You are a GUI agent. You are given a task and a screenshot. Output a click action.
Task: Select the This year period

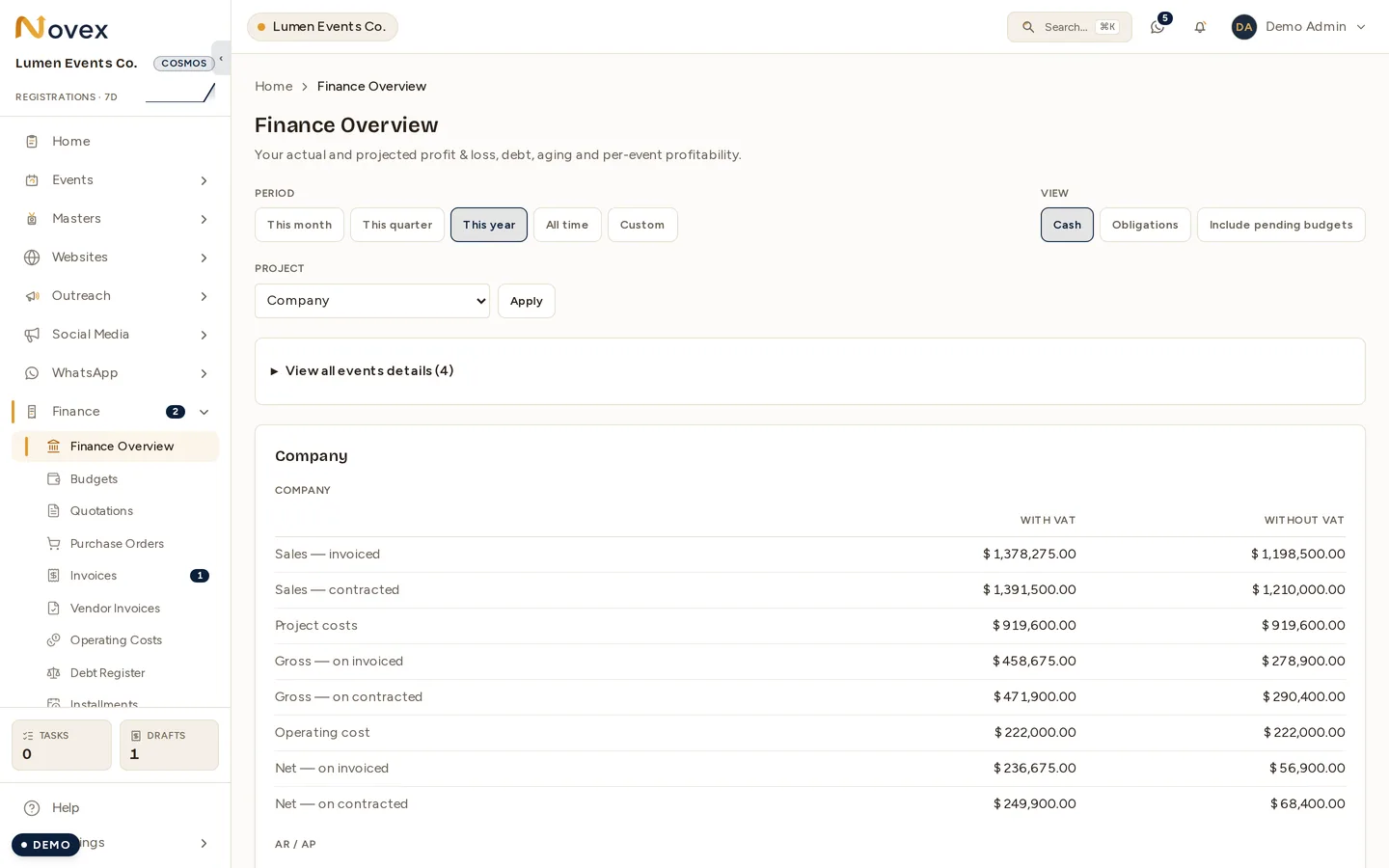pos(489,225)
